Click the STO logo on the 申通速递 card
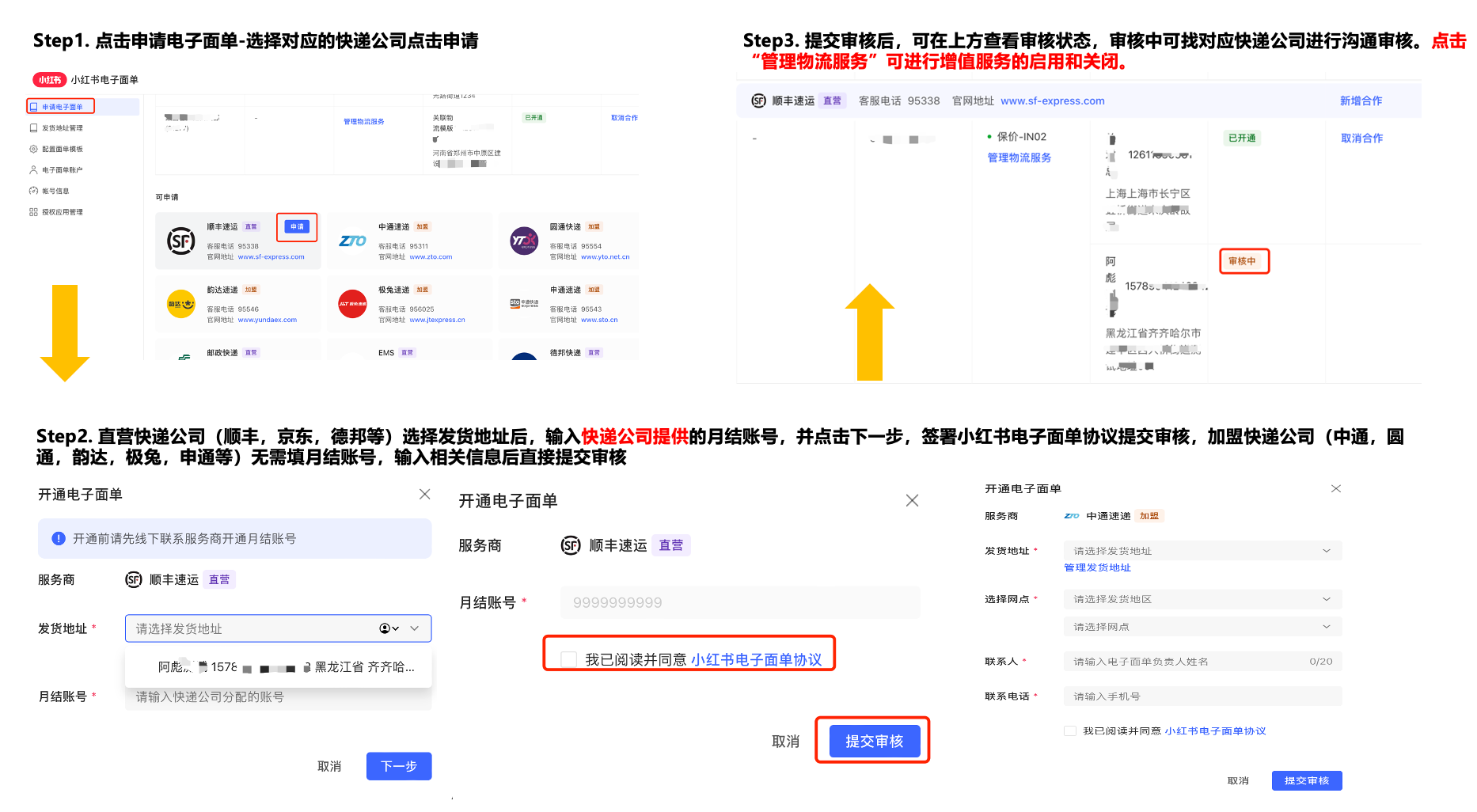This screenshot has width=1477, height=812. click(524, 303)
